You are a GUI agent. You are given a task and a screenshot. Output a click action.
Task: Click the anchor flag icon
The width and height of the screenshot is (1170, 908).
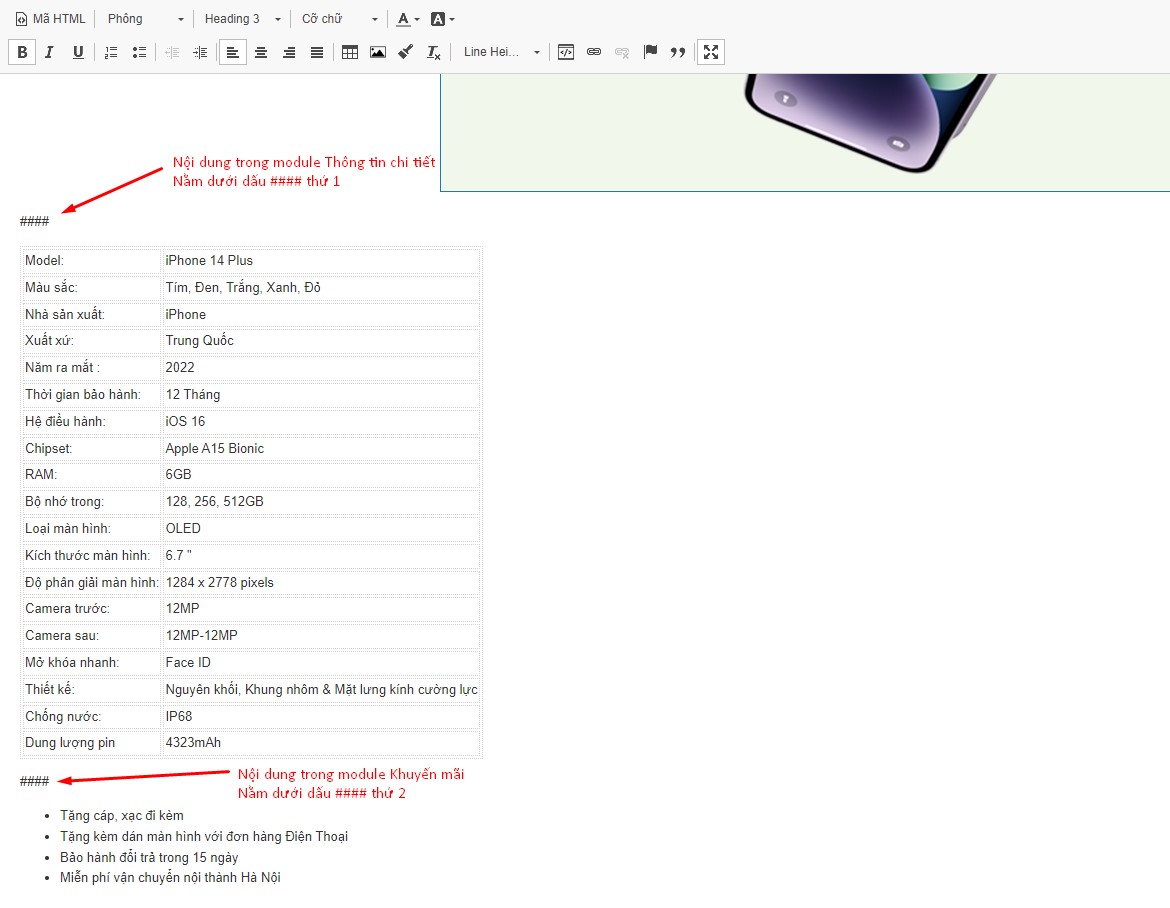point(650,52)
